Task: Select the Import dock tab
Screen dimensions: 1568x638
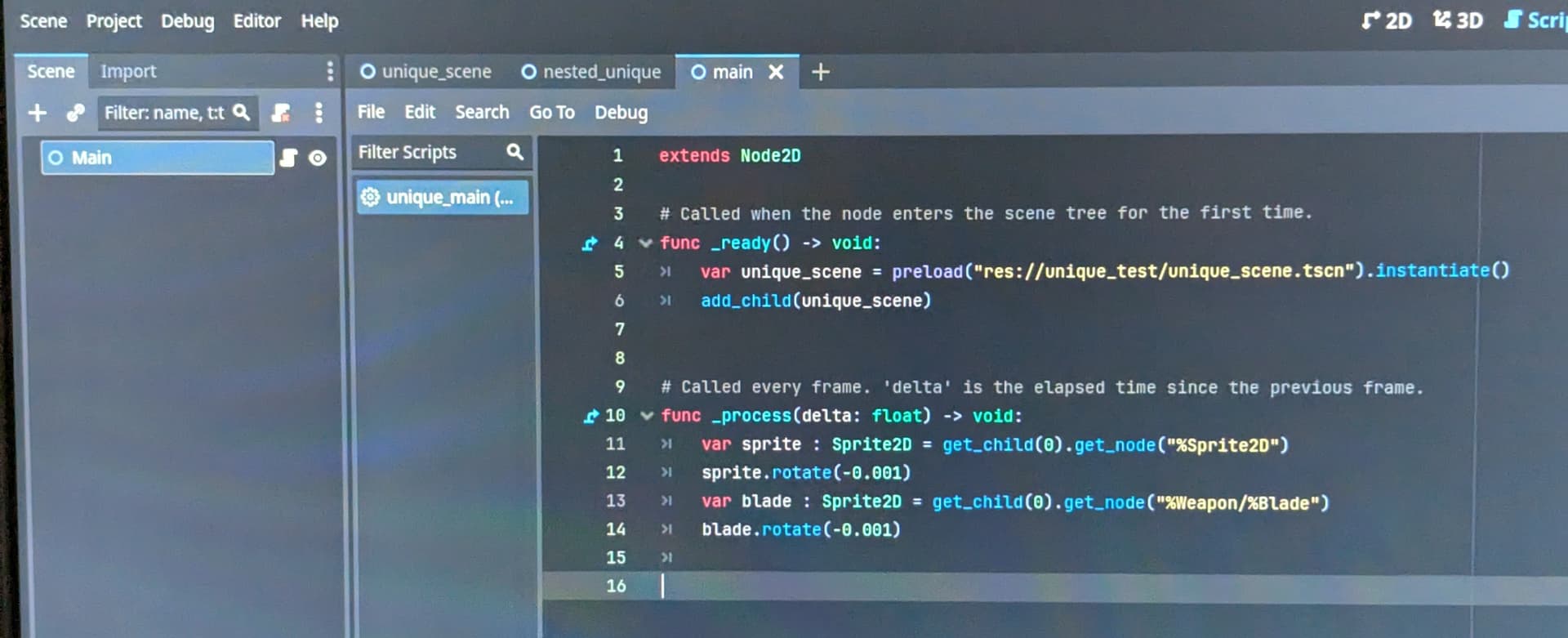Action: pos(128,71)
